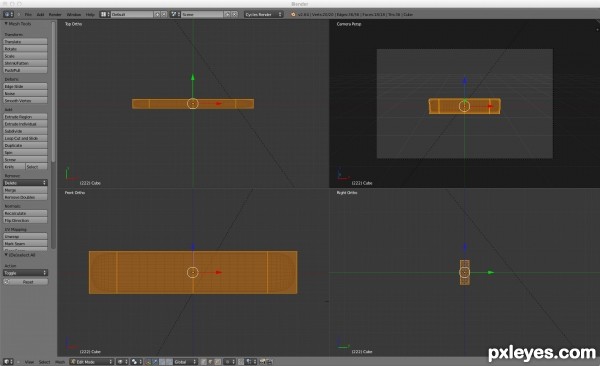The height and width of the screenshot is (366, 600).
Task: Open the viewport shading dropdown
Action: [122, 361]
